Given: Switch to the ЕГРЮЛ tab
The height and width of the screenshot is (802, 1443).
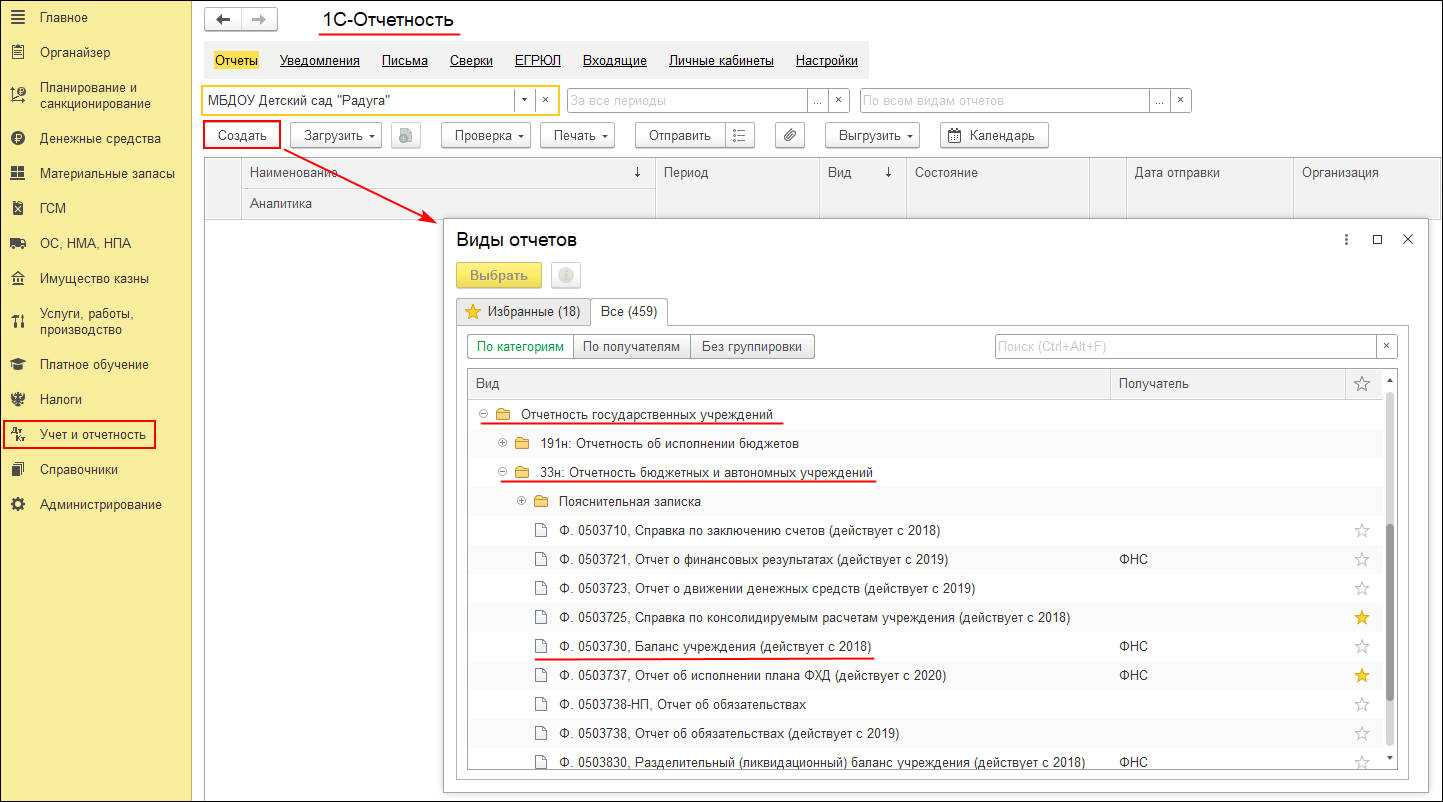Looking at the screenshot, I should click(x=538, y=60).
